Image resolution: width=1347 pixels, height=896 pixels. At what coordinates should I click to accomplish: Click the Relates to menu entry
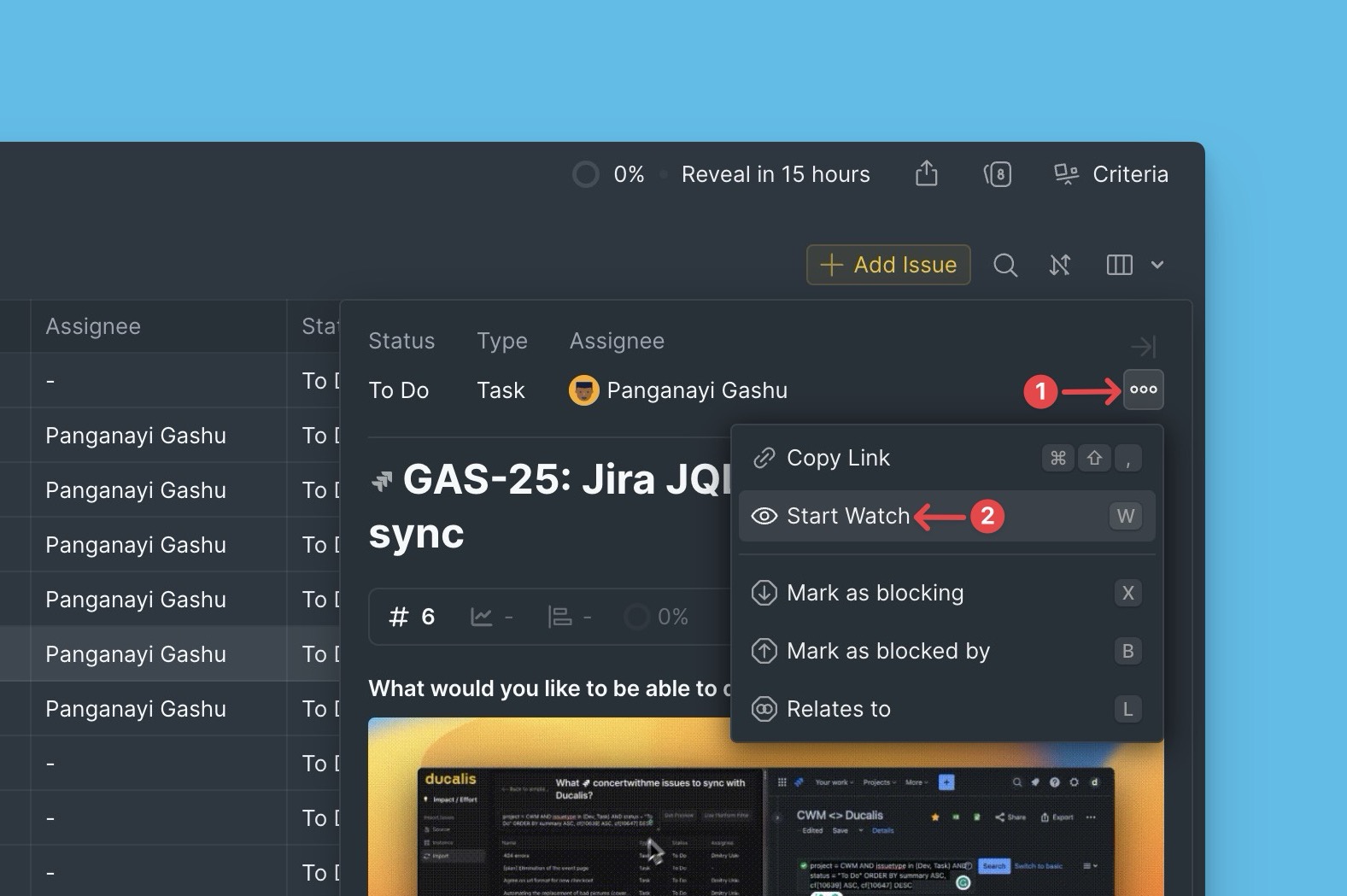pos(838,709)
